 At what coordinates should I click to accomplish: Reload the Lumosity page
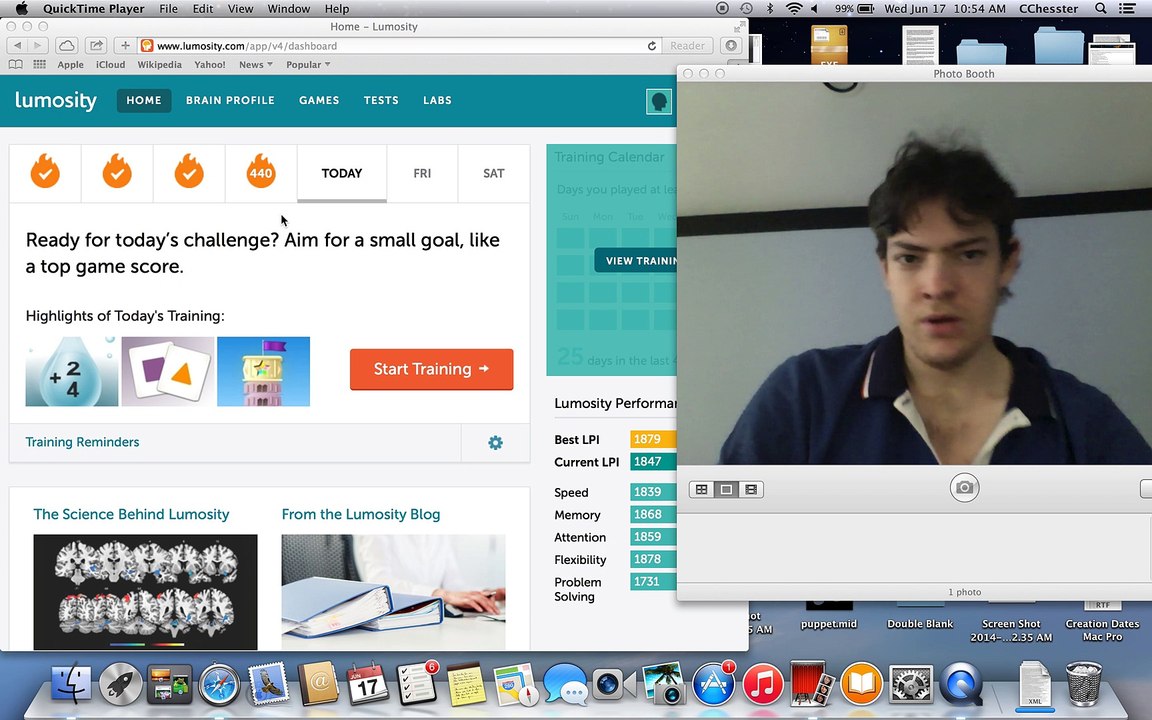point(652,46)
